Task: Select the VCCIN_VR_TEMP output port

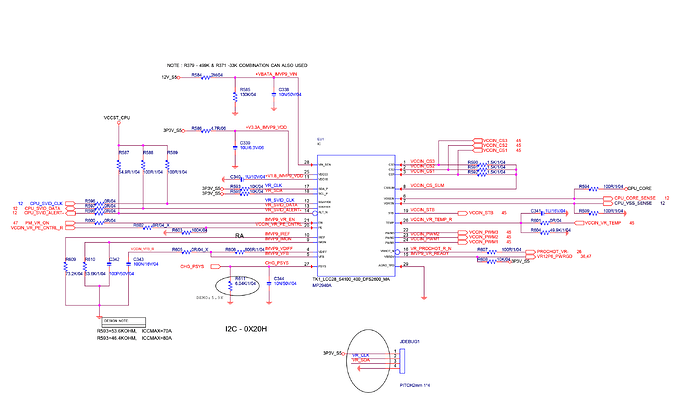Action: (580, 223)
